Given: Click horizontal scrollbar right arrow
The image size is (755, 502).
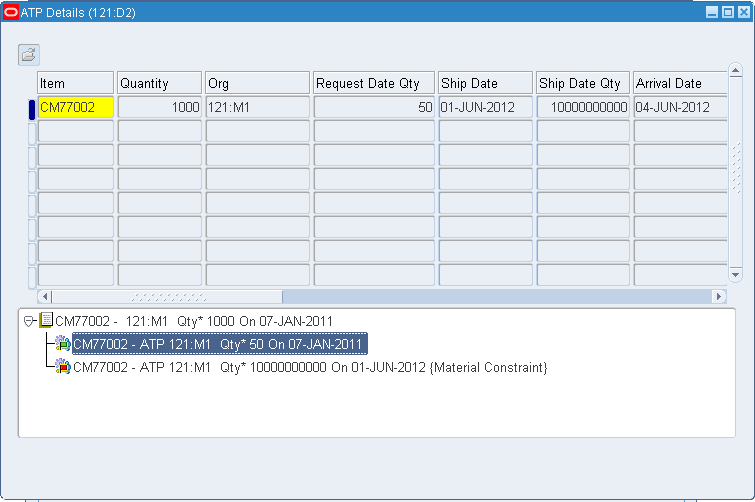Looking at the screenshot, I should click(x=719, y=296).
